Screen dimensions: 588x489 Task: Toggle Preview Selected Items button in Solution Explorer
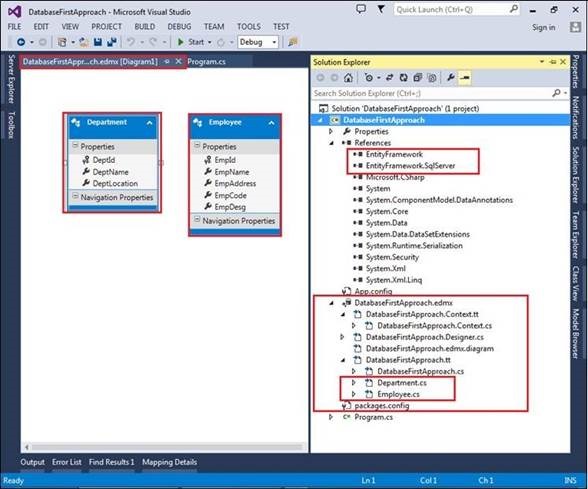click(465, 78)
